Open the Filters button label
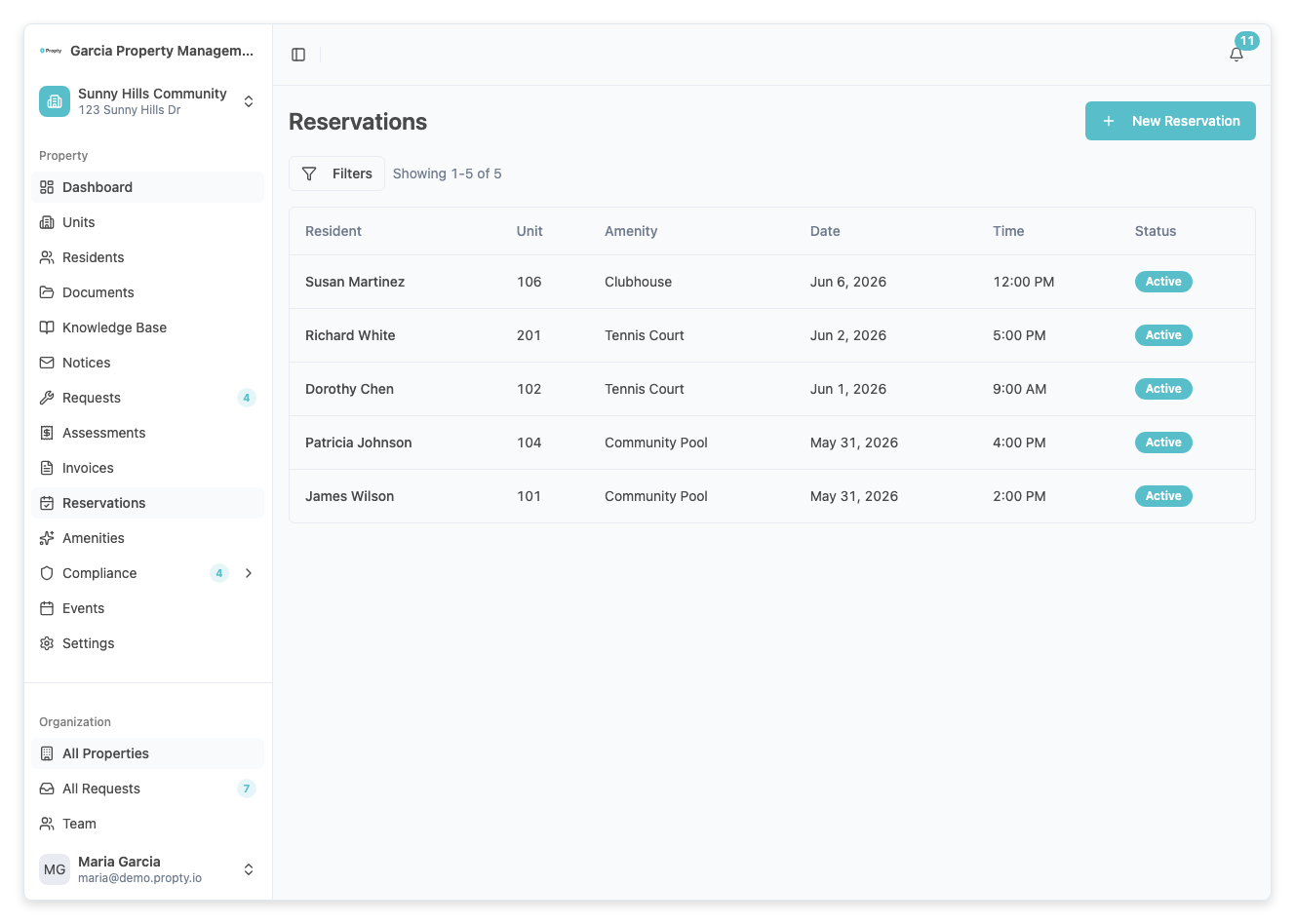The width and height of the screenshot is (1295, 924). [352, 173]
